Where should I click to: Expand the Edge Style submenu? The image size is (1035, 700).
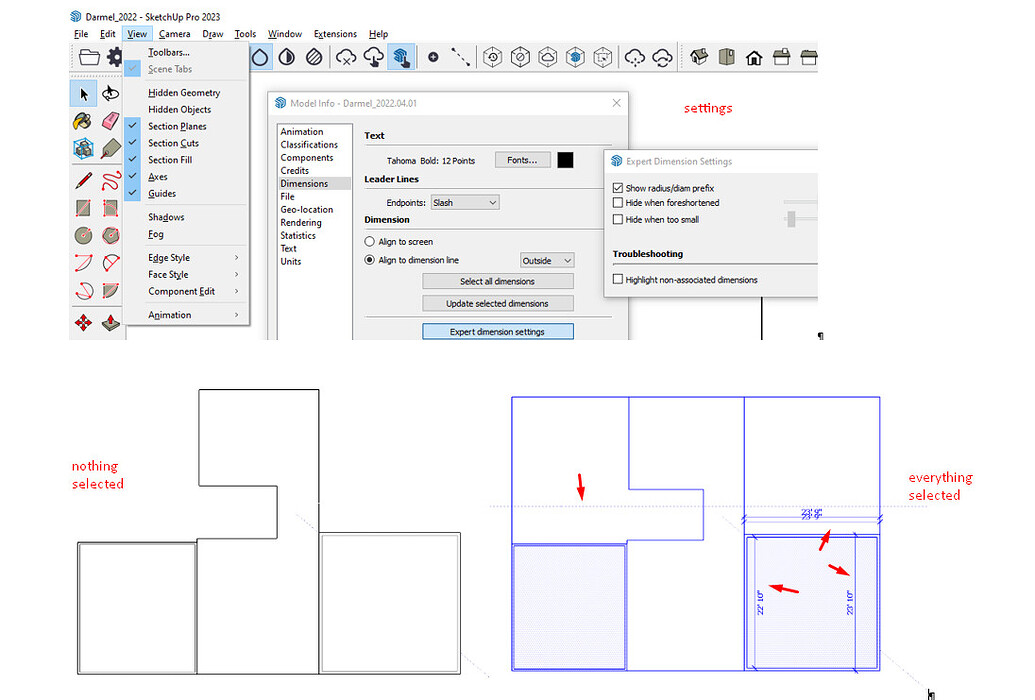(x=172, y=257)
